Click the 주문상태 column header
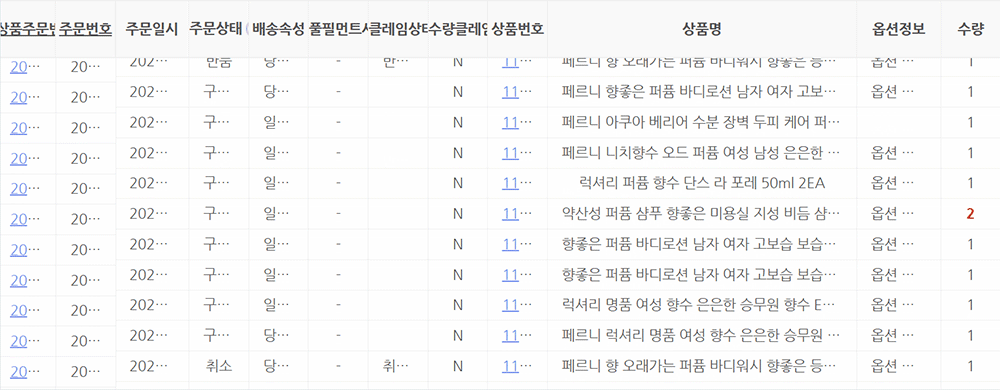1000x390 pixels. (x=216, y=29)
